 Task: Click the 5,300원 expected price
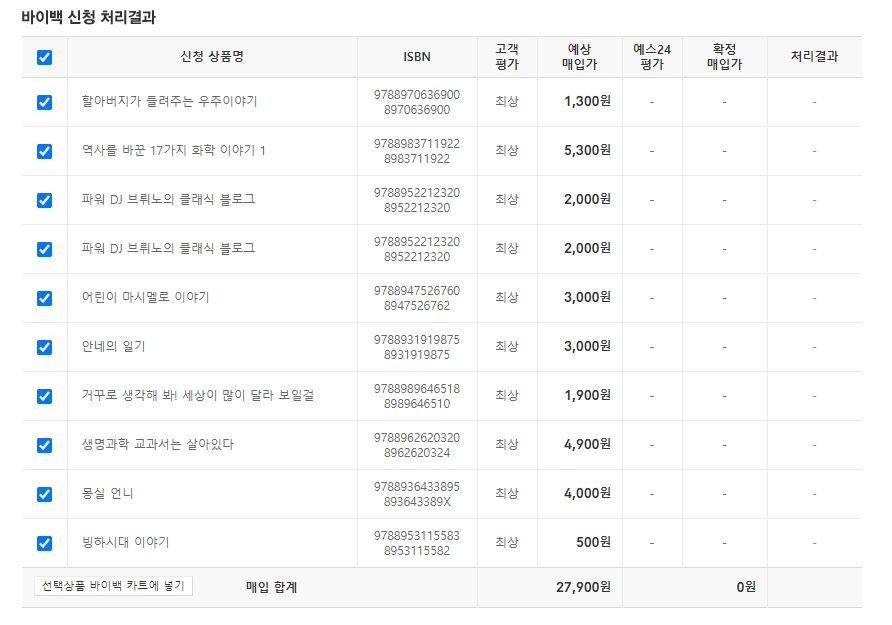(587, 150)
